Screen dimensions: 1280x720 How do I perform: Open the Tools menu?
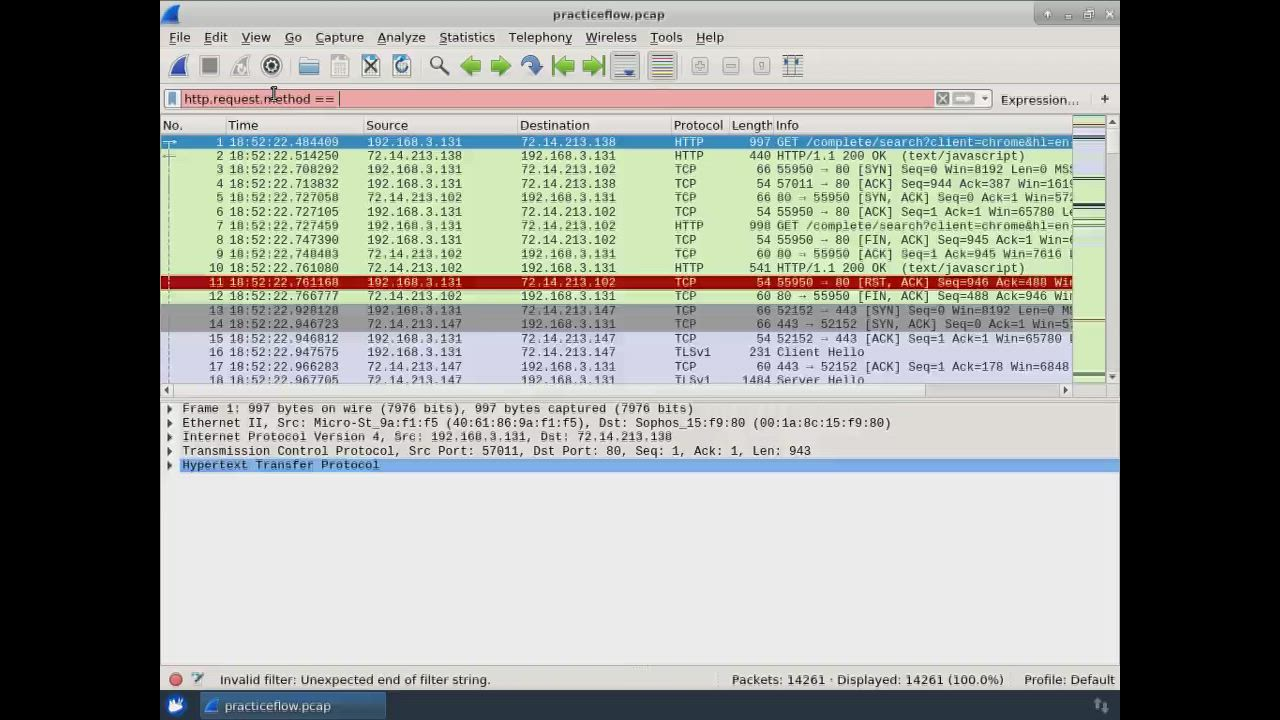666,37
